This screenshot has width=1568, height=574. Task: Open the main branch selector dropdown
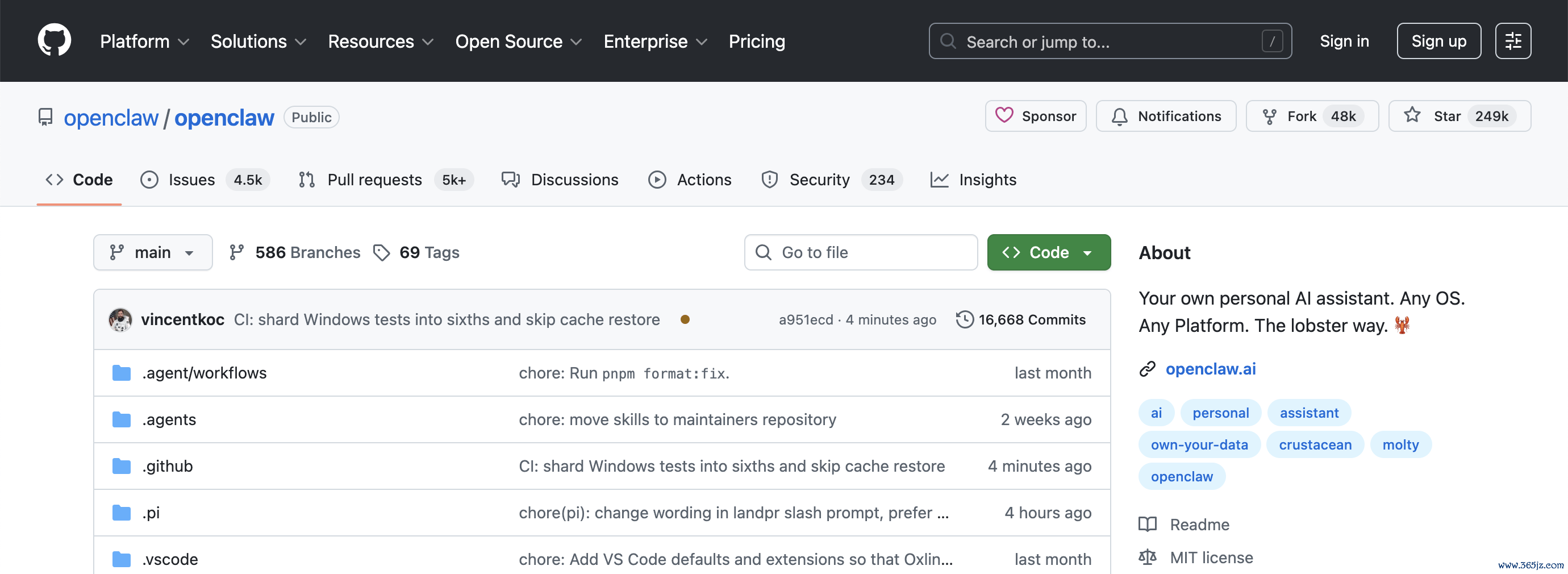pyautogui.click(x=153, y=252)
